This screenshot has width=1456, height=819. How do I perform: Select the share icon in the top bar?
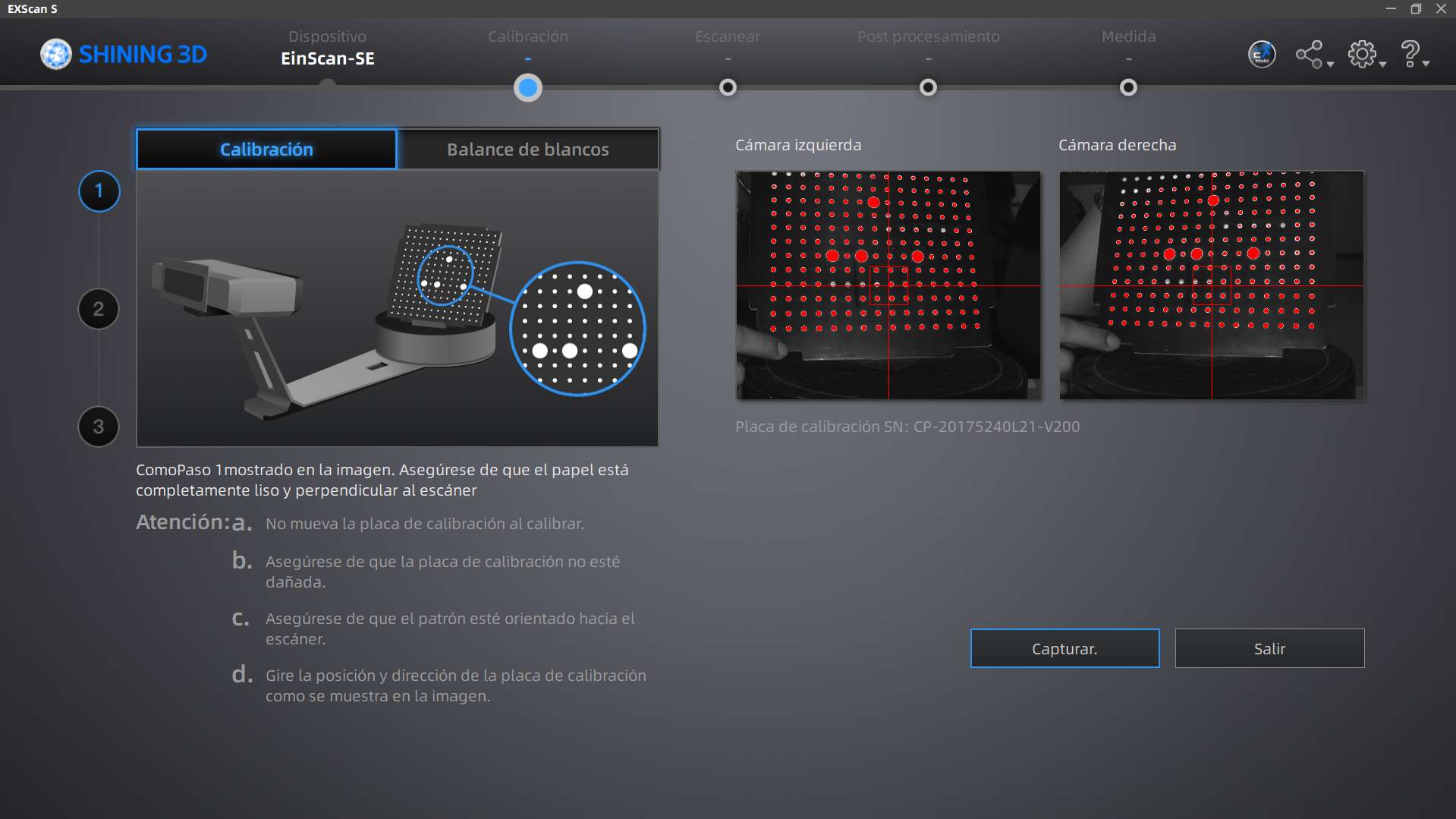(x=1309, y=54)
